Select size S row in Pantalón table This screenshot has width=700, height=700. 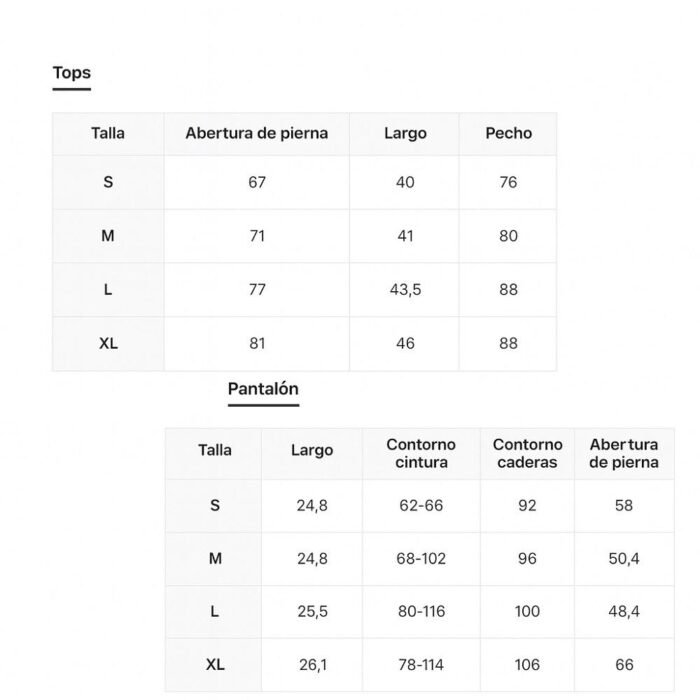420,506
